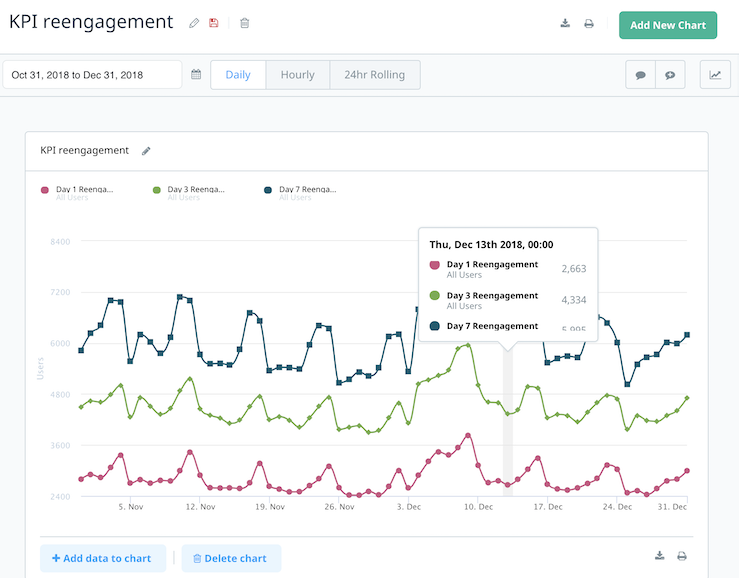Screen dimensions: 739x578
Task: Click the top download icon near Add New Chart
Action: click(565, 23)
